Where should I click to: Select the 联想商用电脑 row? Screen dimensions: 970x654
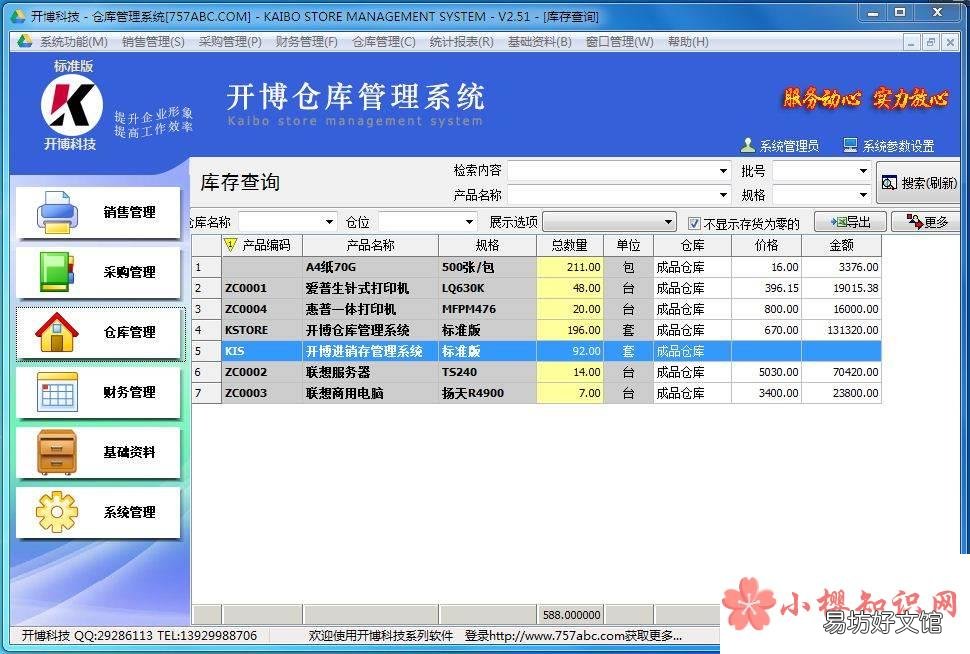pyautogui.click(x=536, y=393)
